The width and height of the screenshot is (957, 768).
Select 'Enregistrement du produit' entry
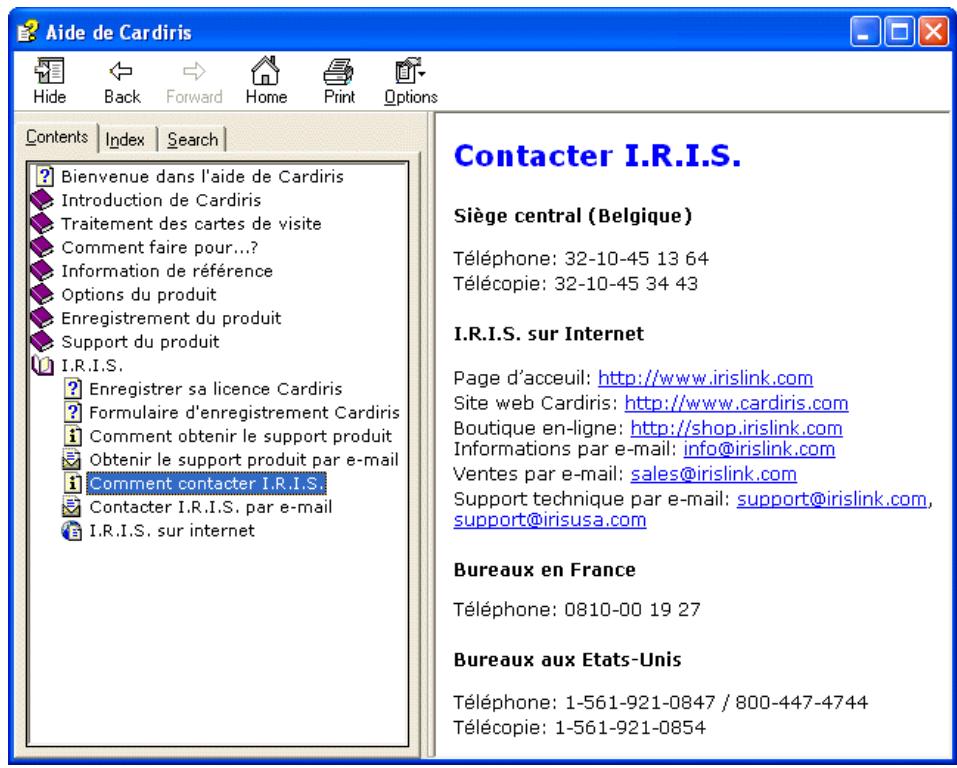[171, 318]
